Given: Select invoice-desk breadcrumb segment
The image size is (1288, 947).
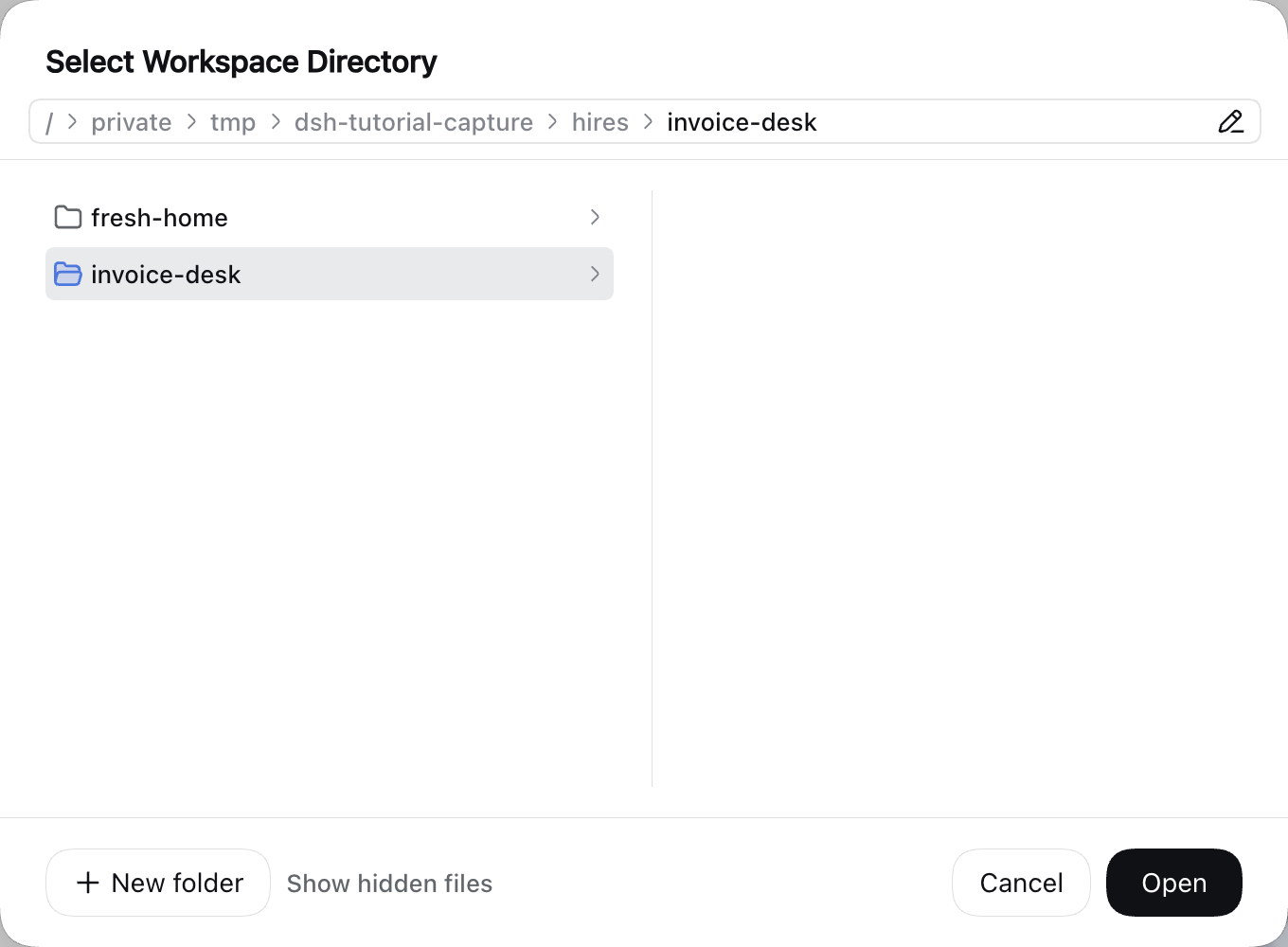Looking at the screenshot, I should [742, 122].
